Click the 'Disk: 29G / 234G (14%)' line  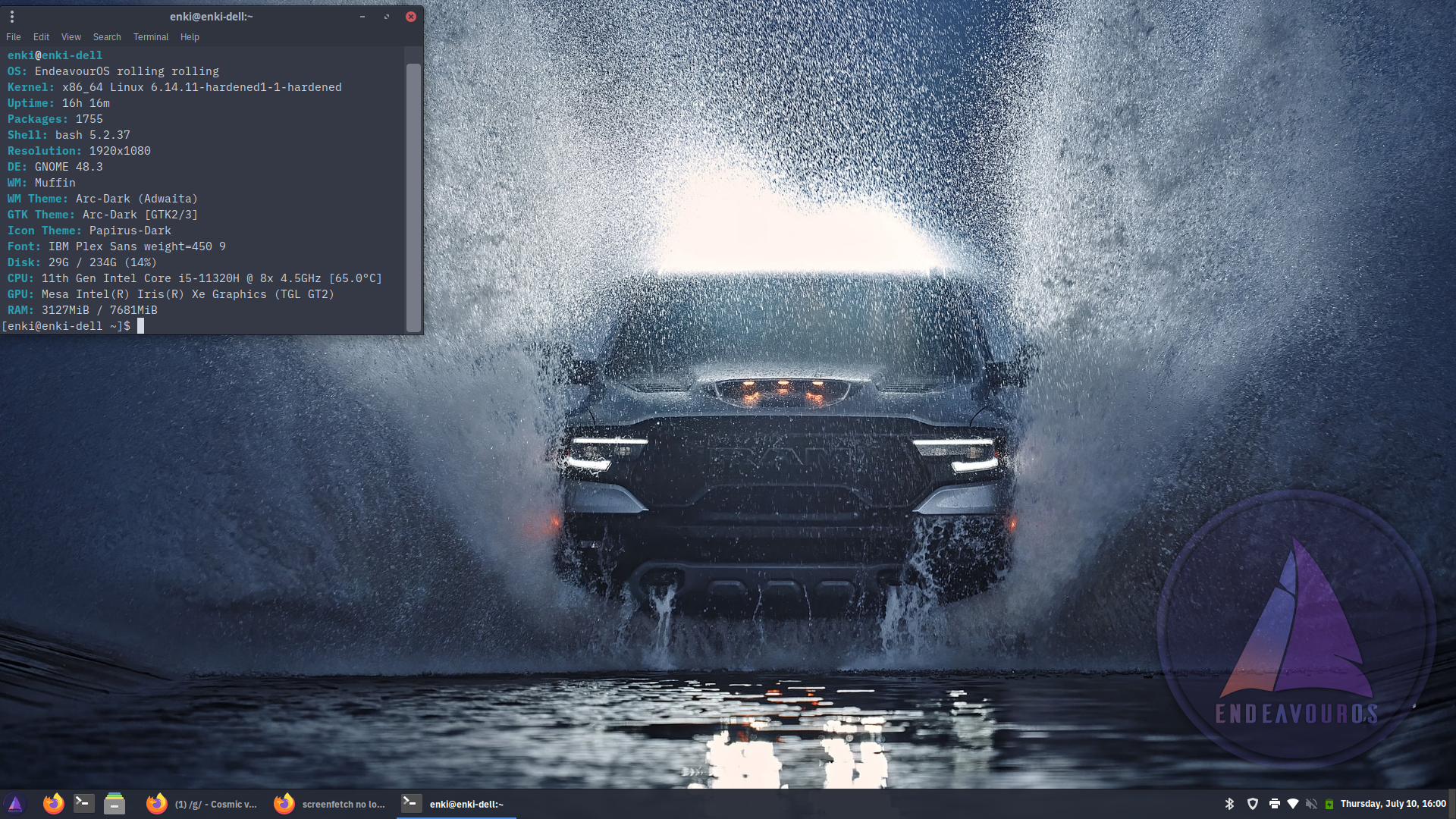[x=82, y=262]
